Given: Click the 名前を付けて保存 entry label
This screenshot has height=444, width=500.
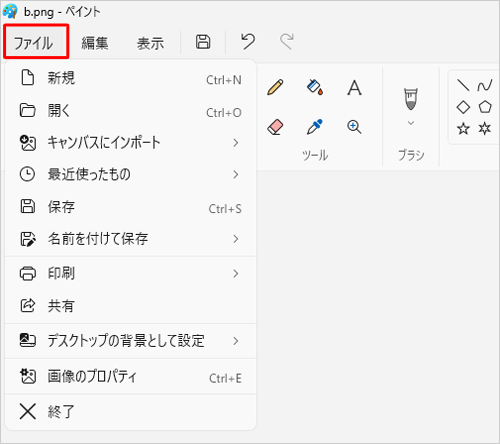Looking at the screenshot, I should pyautogui.click(x=98, y=239).
